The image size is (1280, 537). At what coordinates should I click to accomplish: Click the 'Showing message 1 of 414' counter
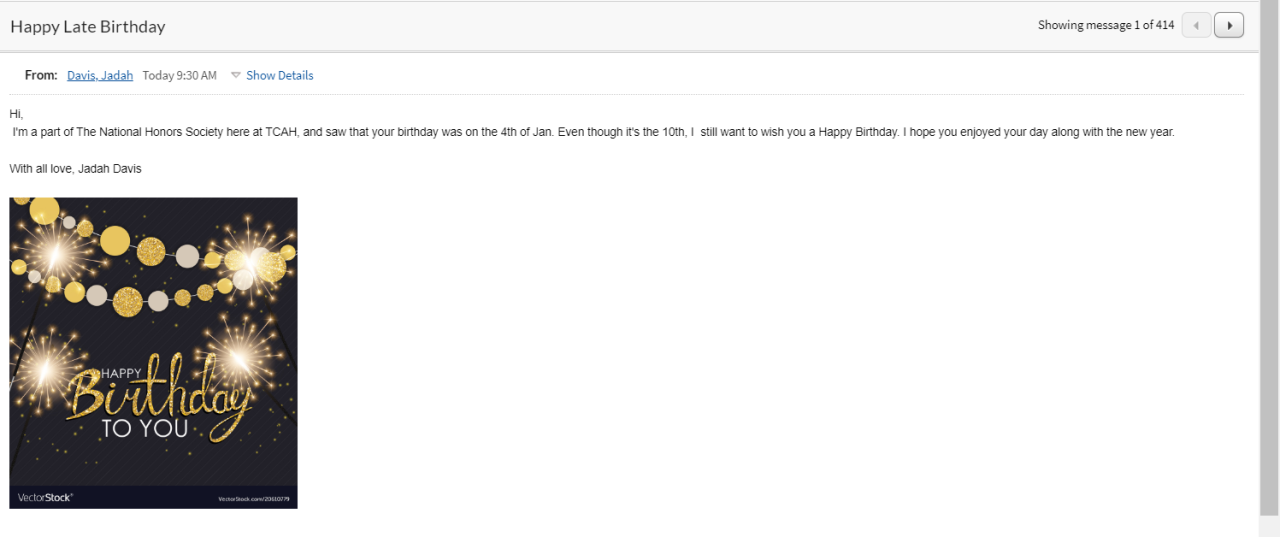[x=1105, y=25]
